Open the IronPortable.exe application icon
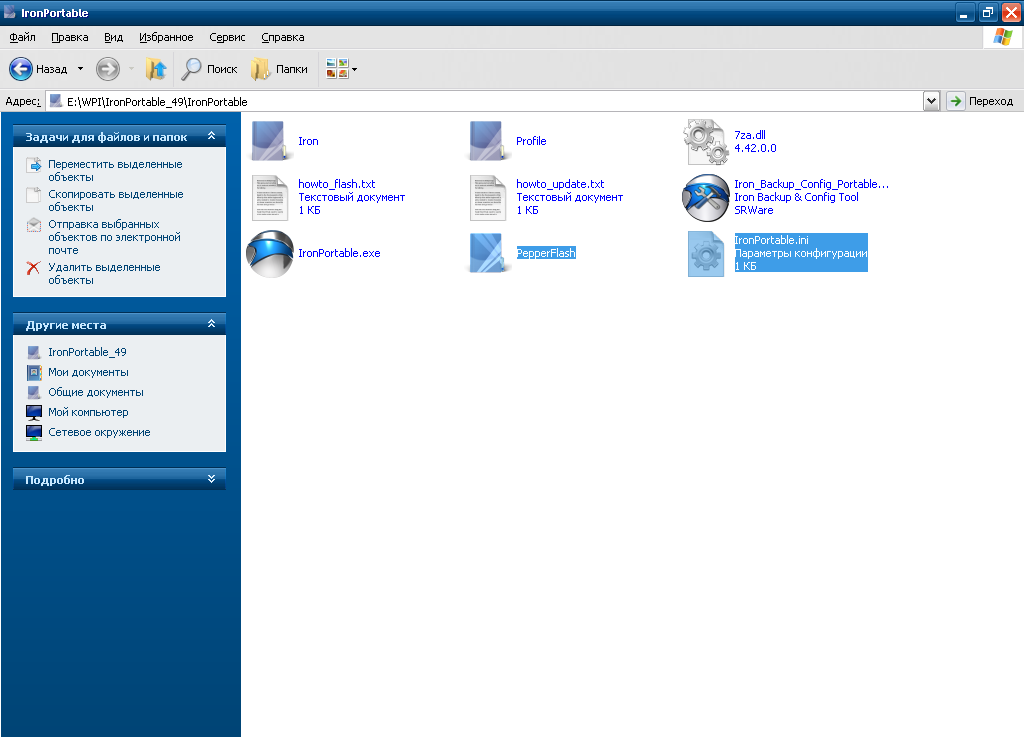This screenshot has width=1024, height=738. (x=269, y=253)
